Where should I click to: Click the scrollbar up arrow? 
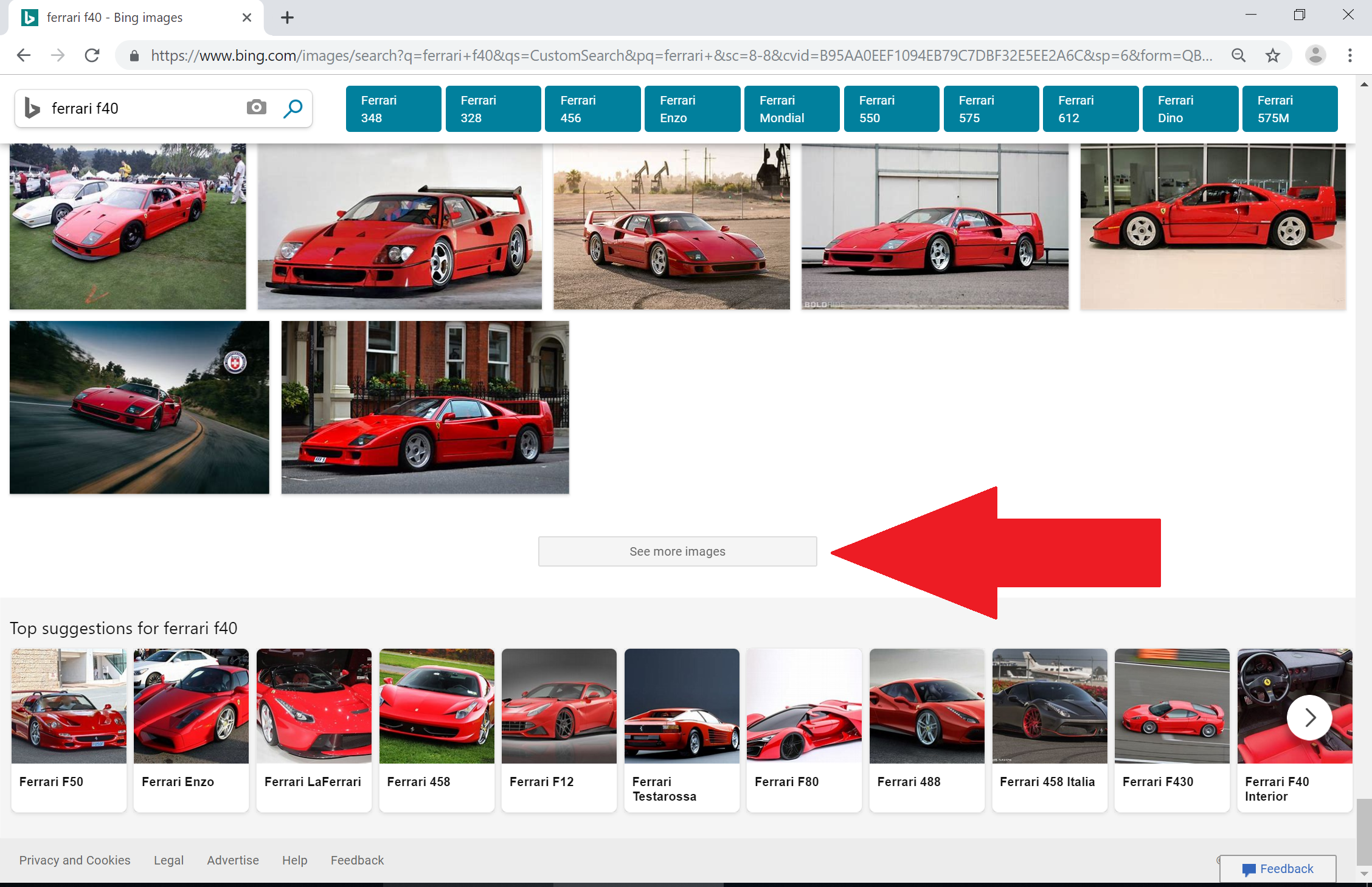click(1364, 85)
